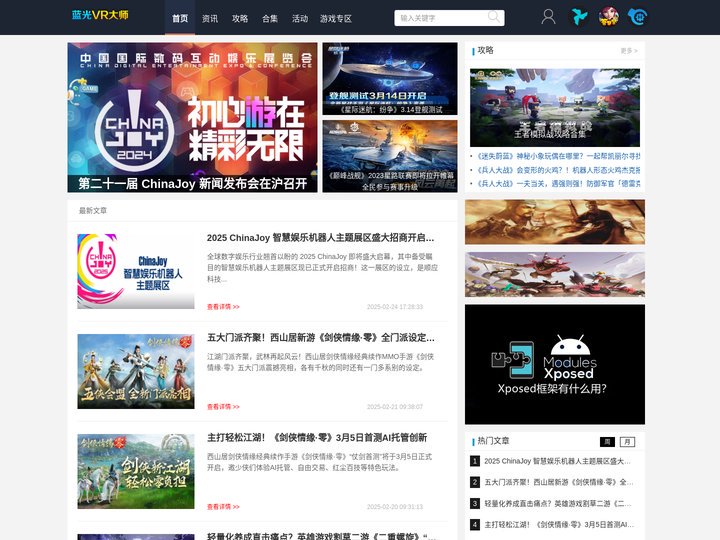Click the 攻略 panel heading
Image resolution: width=720 pixels, height=540 pixels.
click(x=485, y=50)
